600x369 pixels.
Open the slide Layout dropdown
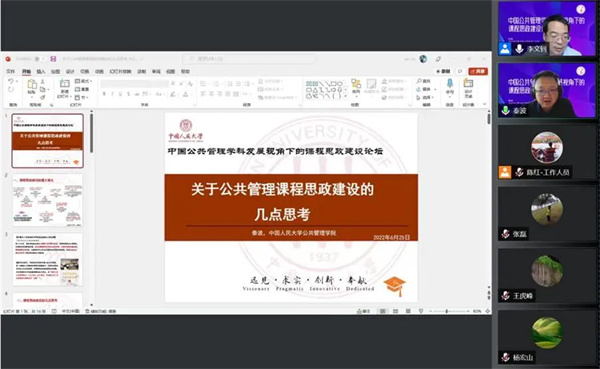click(83, 81)
